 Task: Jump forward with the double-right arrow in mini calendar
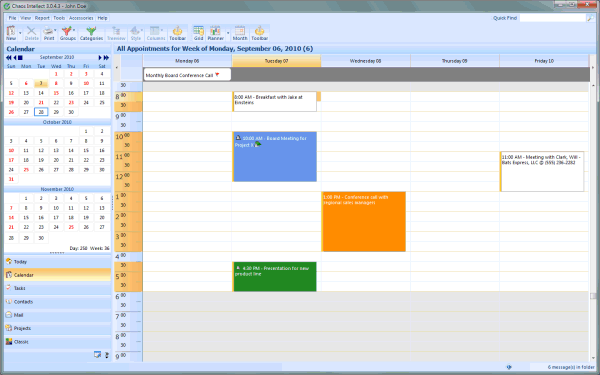[x=106, y=57]
